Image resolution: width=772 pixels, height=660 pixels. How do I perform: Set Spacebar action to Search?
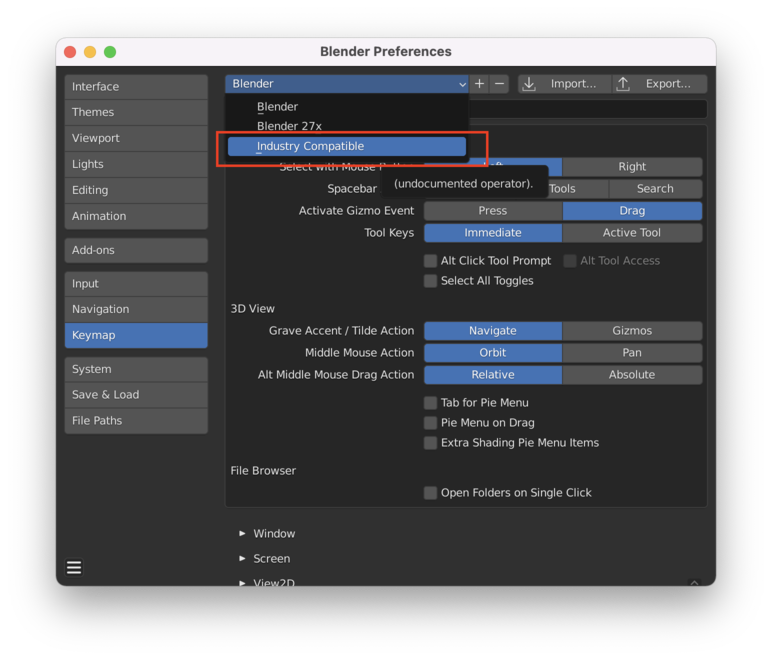pos(655,189)
